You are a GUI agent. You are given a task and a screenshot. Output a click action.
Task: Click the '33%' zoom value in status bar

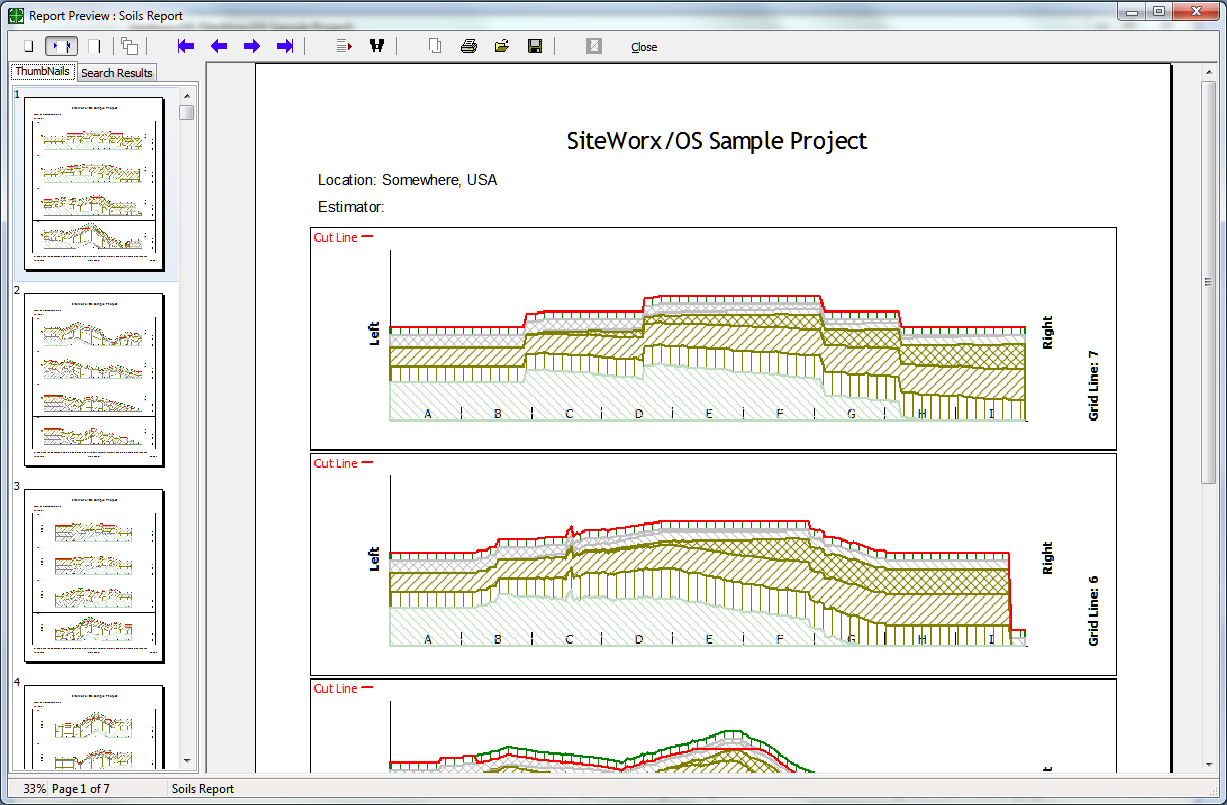coord(35,789)
